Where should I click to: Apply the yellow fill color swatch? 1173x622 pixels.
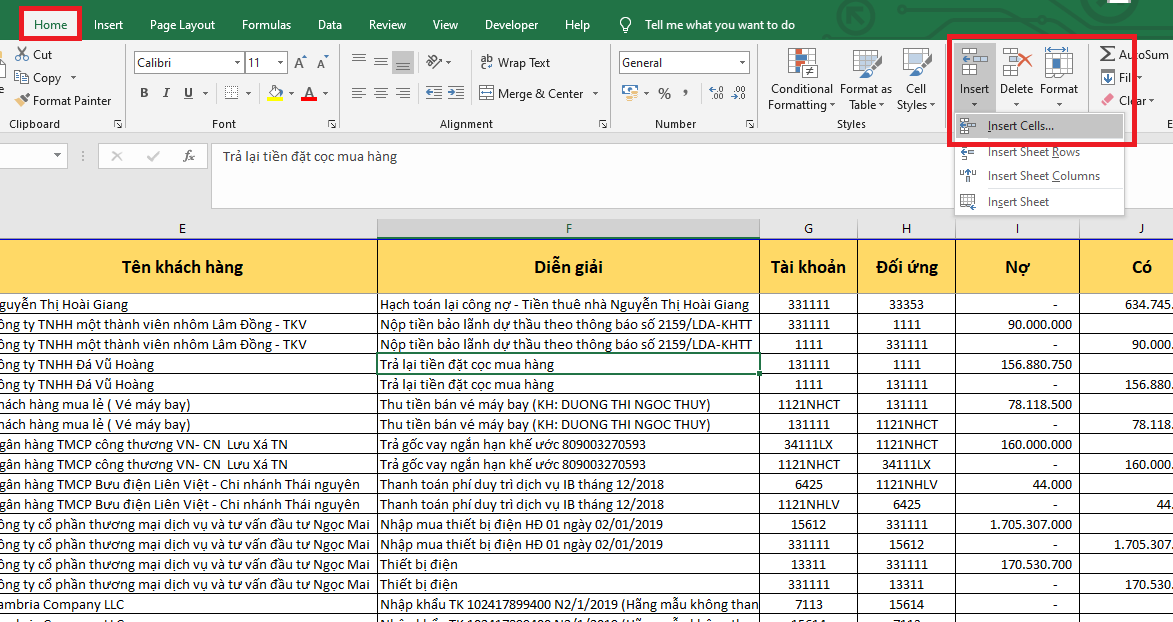pyautogui.click(x=276, y=94)
